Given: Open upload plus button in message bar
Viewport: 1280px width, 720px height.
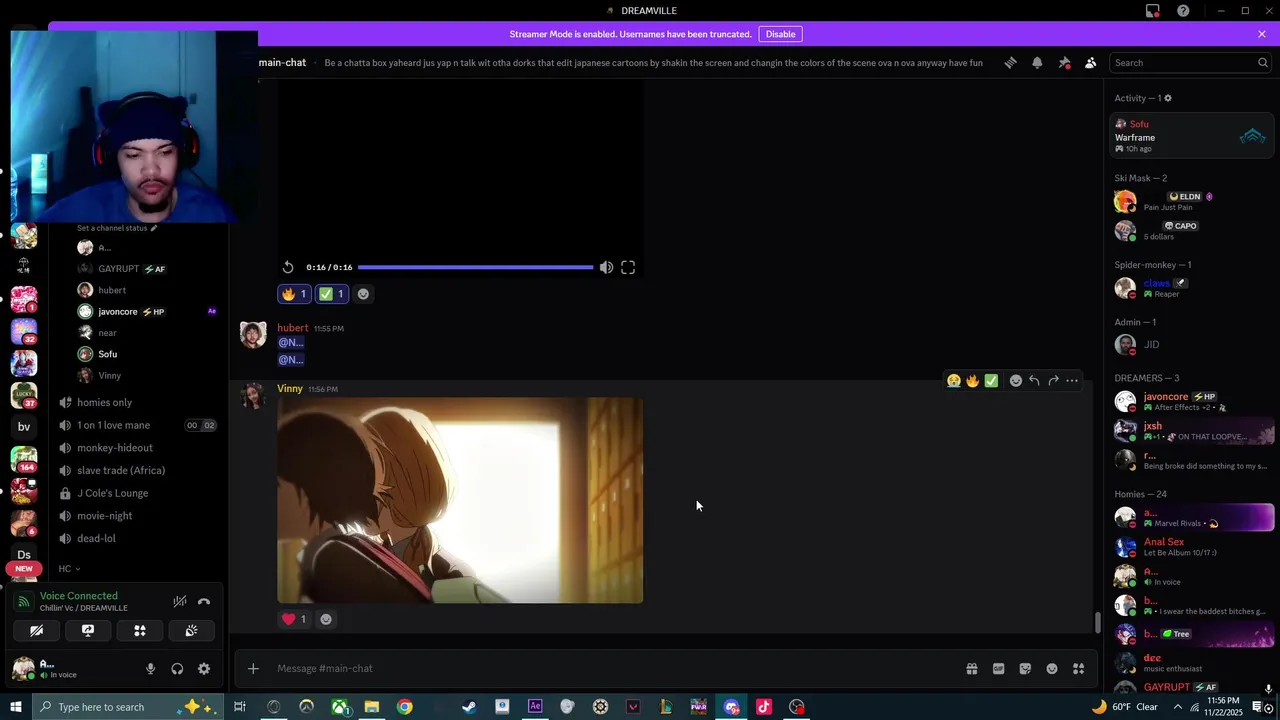Looking at the screenshot, I should [253, 668].
